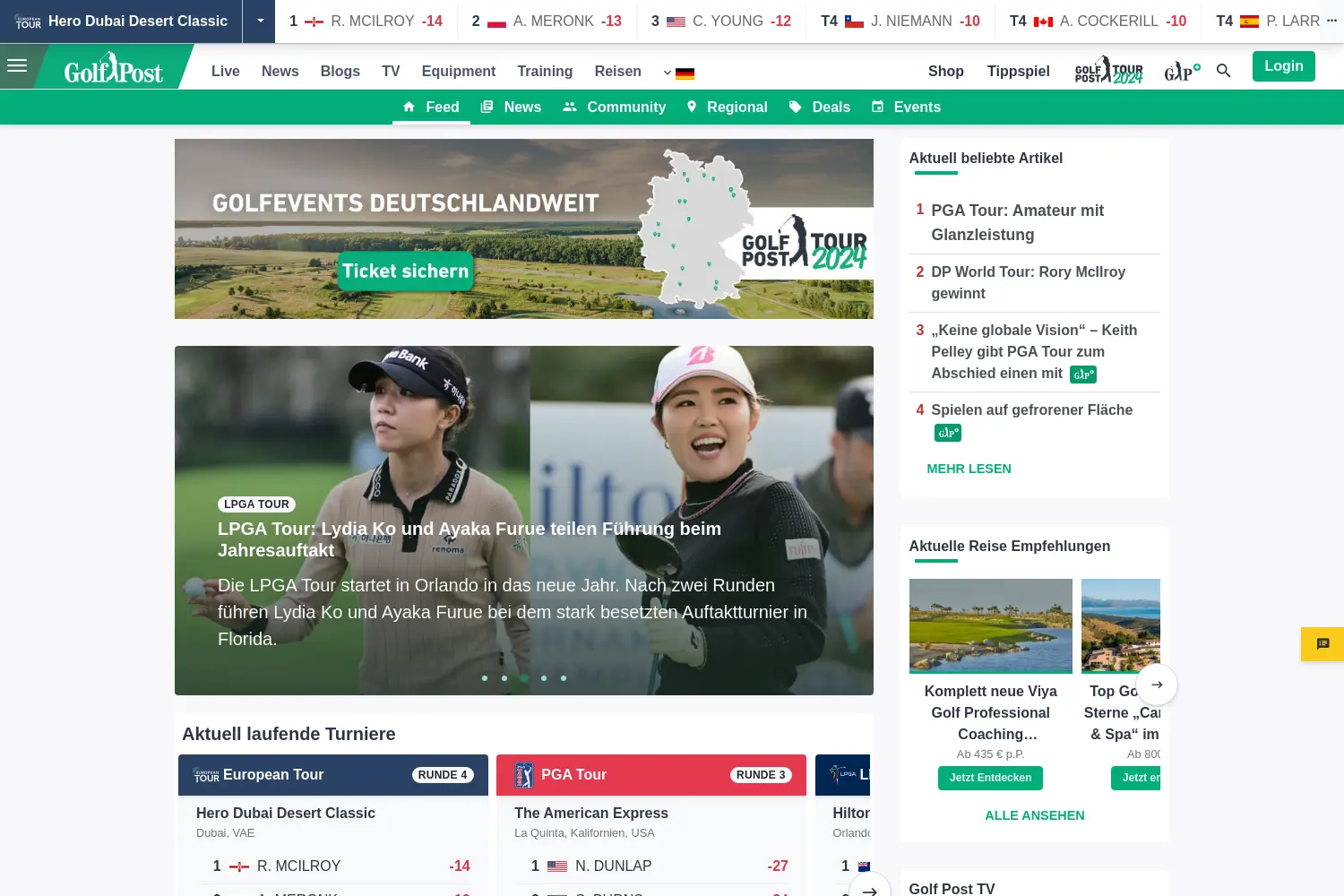This screenshot has width=1344, height=896.
Task: Click the Viya Golf travel thumbnail image
Action: 991,625
